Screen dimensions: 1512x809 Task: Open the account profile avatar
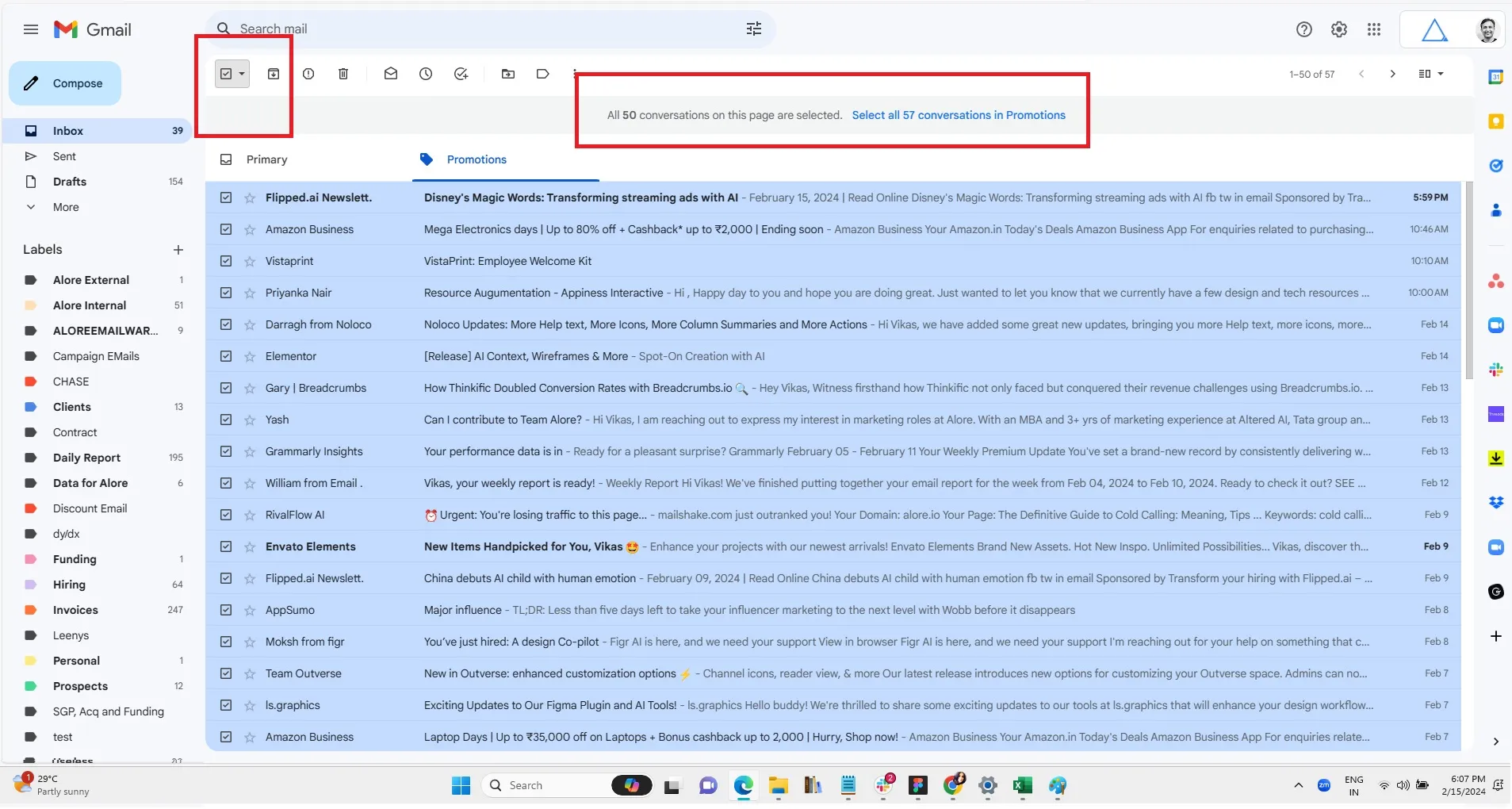point(1487,30)
